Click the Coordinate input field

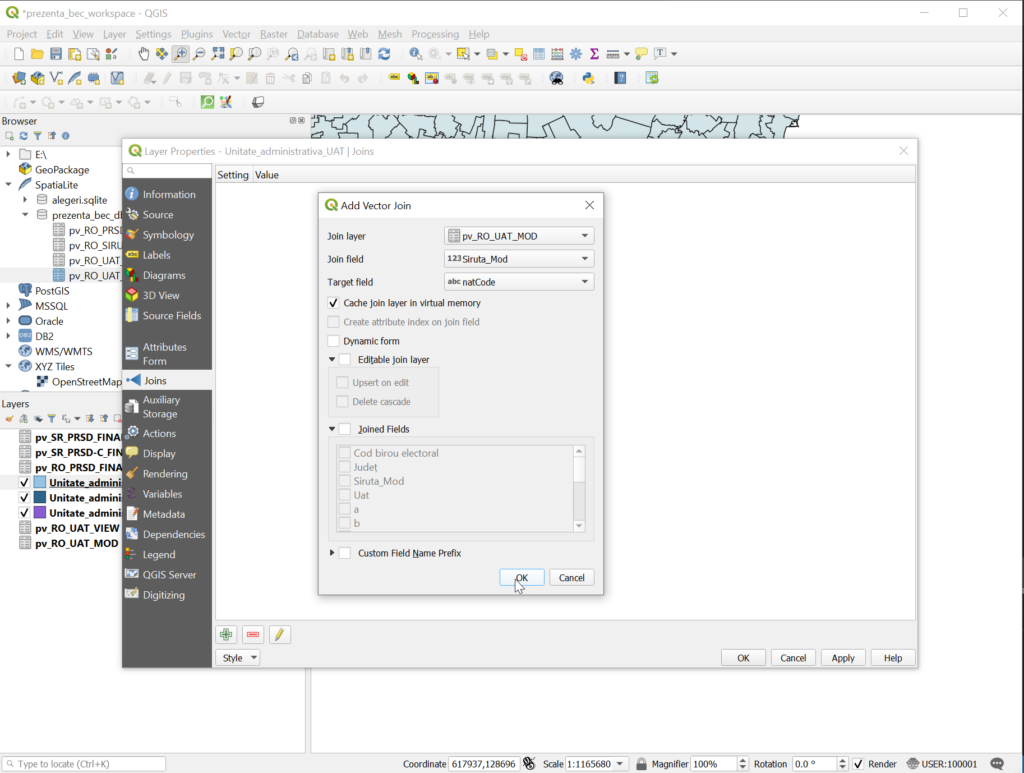click(484, 764)
